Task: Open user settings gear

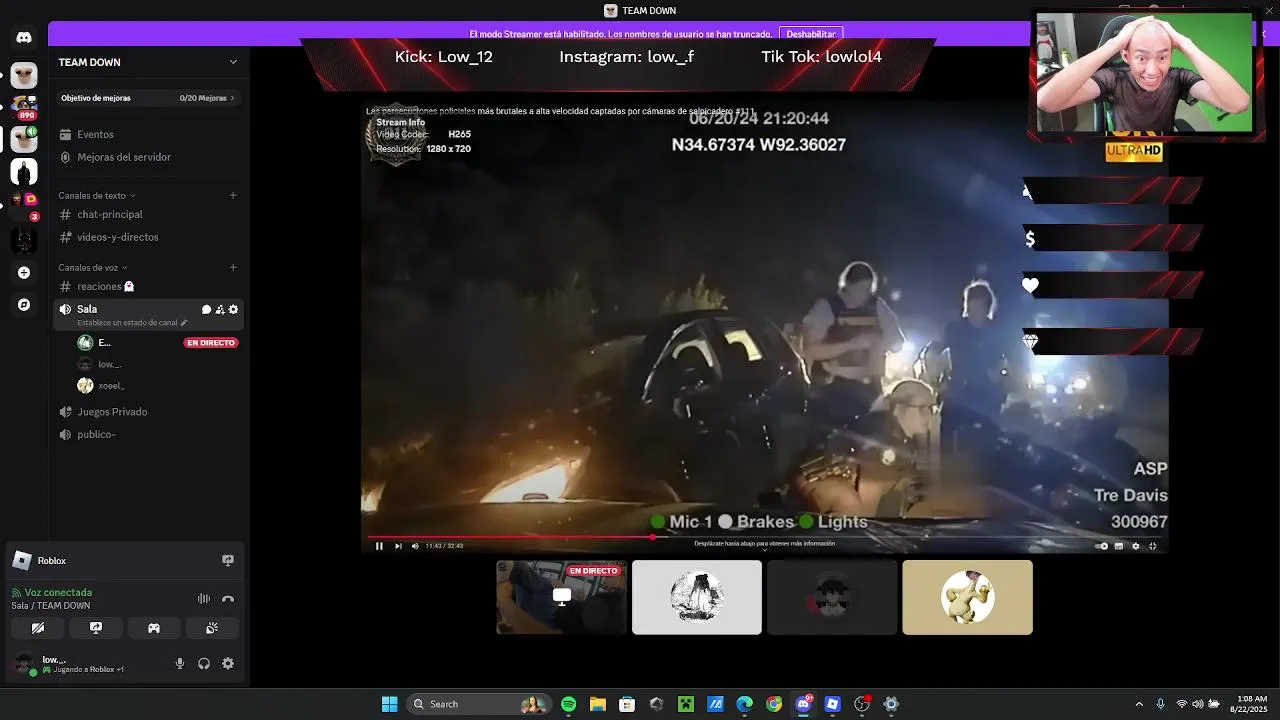Action: click(x=228, y=663)
